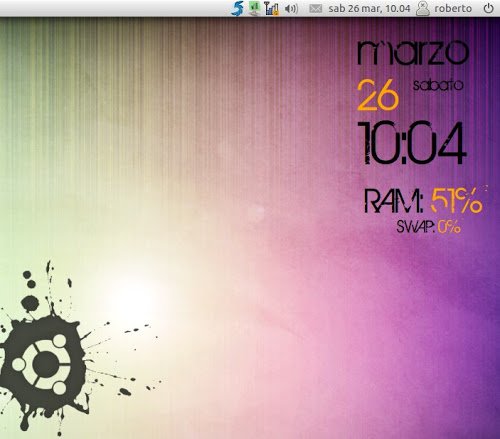This screenshot has width=500, height=439.
Task: Open the 'sab 26 mar, 10.04' clock menu
Action: [369, 8]
